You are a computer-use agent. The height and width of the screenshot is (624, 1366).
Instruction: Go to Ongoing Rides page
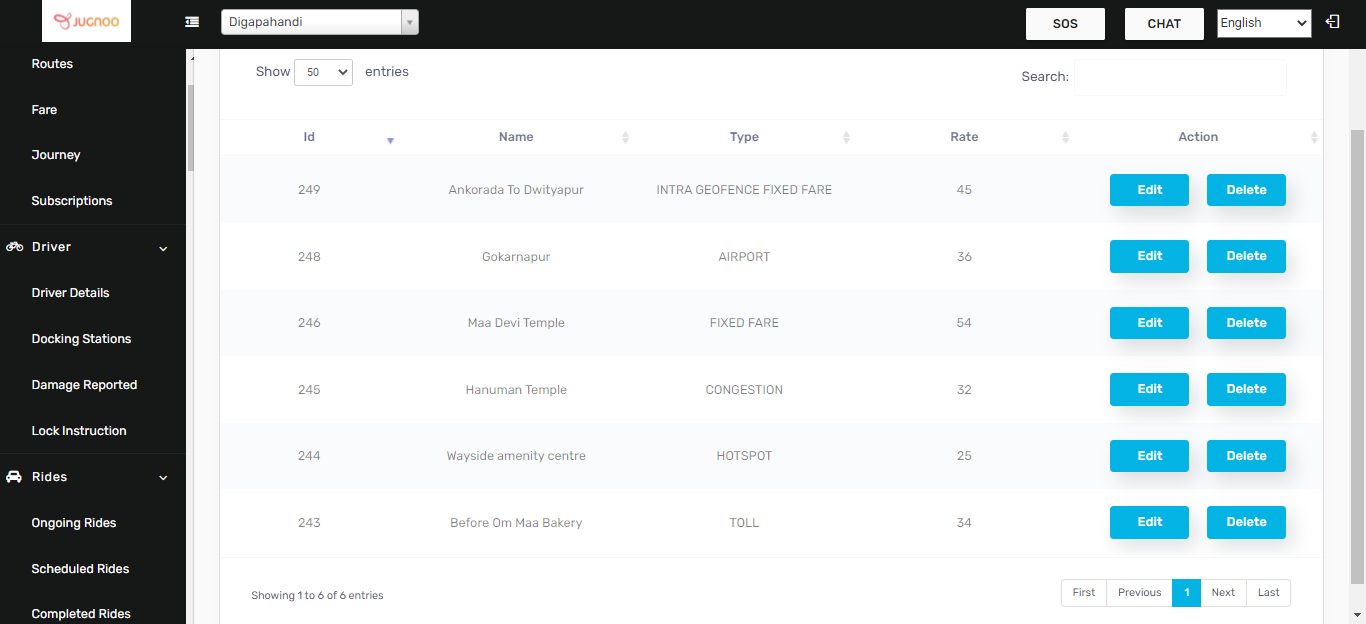[x=74, y=523]
